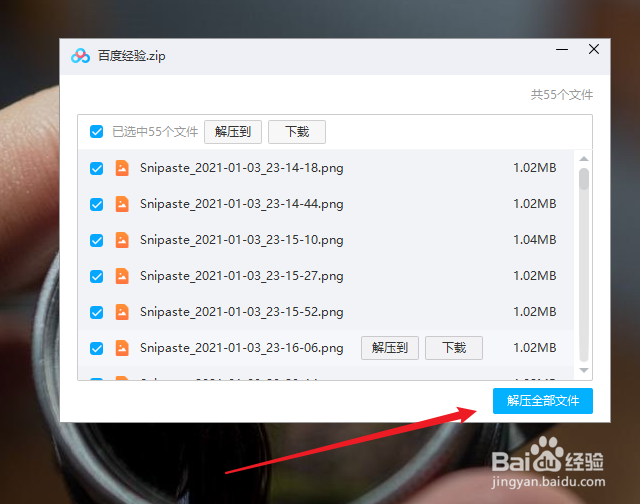Uncheck the box for Snipaste_2021-01-03_23-14-44.png
The height and width of the screenshot is (504, 640).
click(96, 204)
